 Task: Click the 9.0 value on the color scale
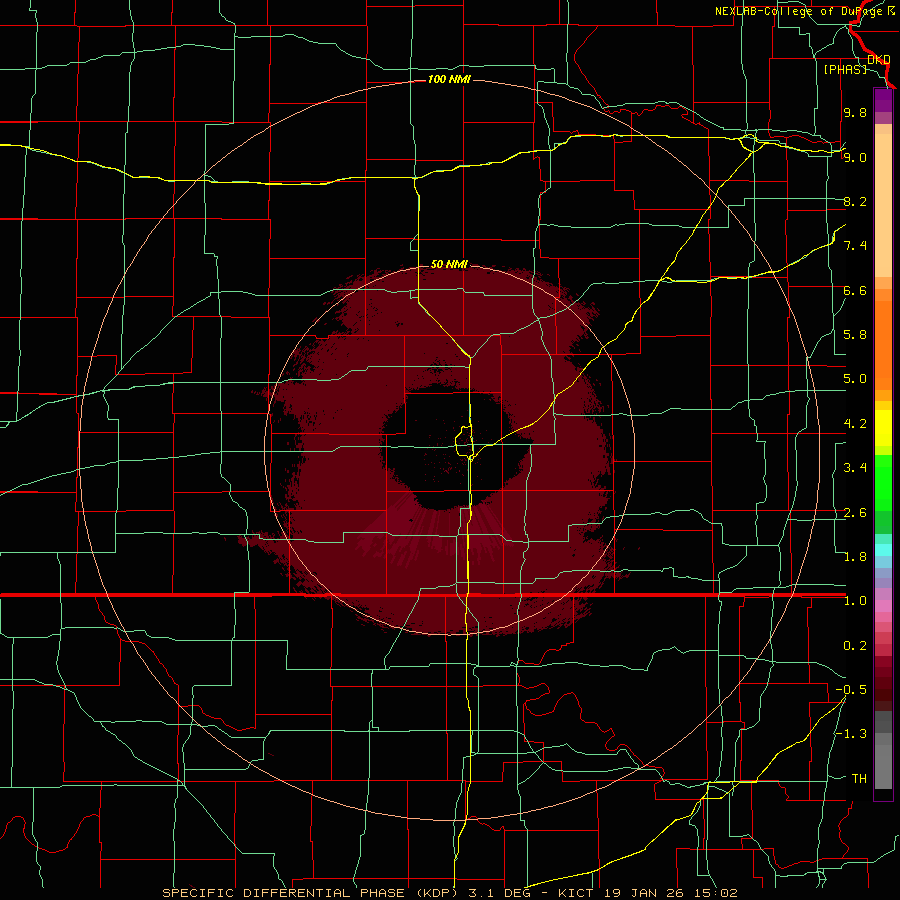tap(855, 157)
